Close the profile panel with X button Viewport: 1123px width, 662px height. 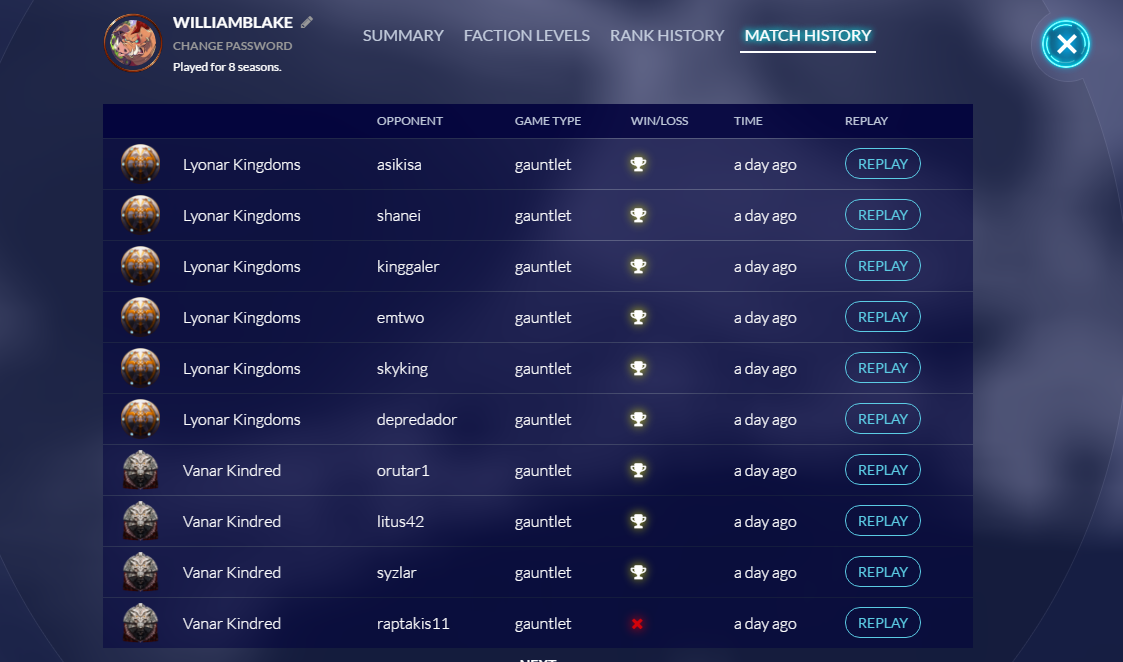coord(1066,44)
